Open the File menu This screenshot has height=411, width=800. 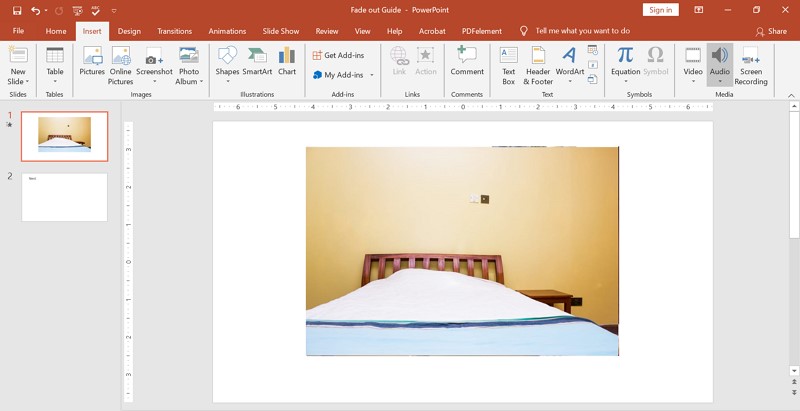(18, 31)
